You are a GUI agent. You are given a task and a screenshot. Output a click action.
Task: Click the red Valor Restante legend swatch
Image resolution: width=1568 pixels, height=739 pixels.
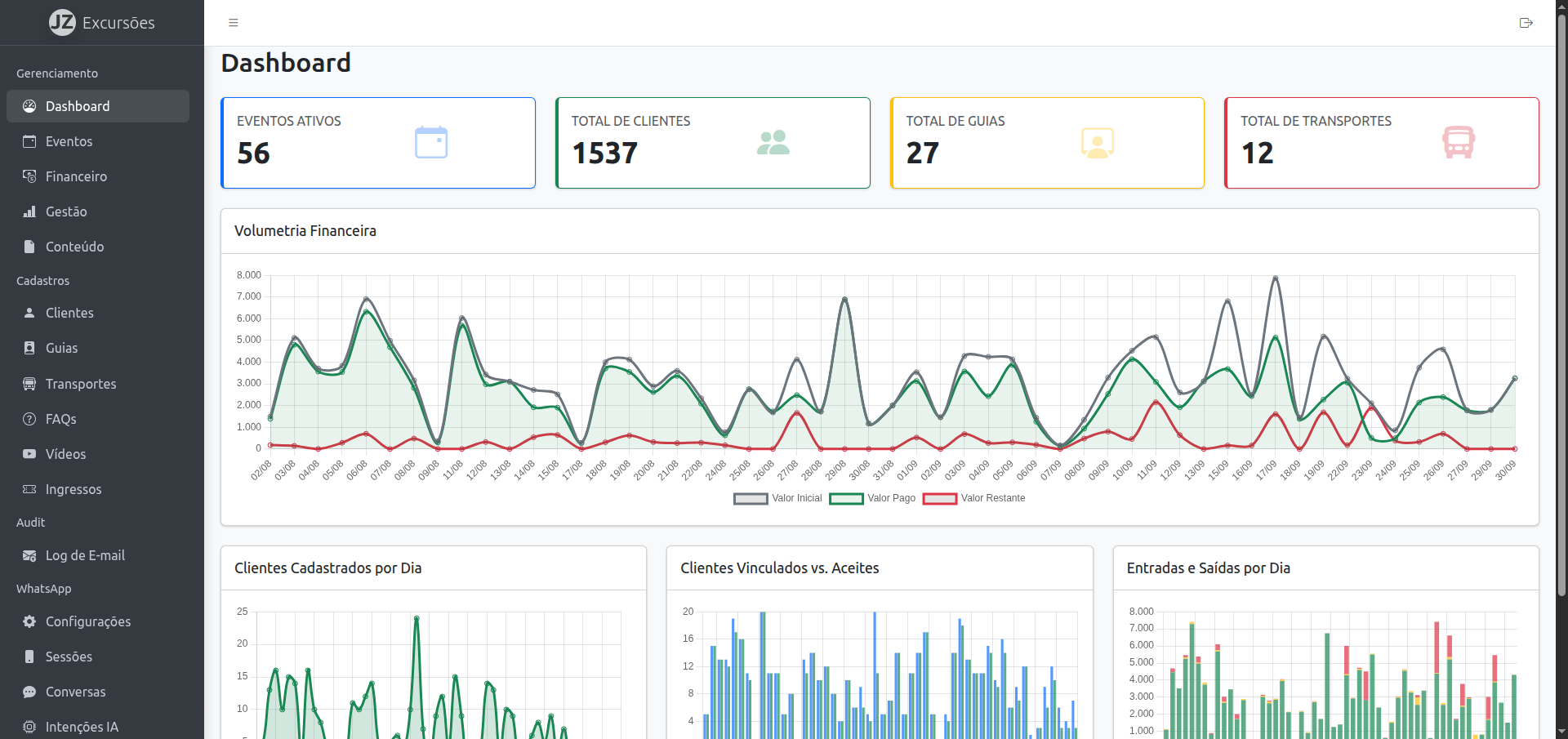939,499
